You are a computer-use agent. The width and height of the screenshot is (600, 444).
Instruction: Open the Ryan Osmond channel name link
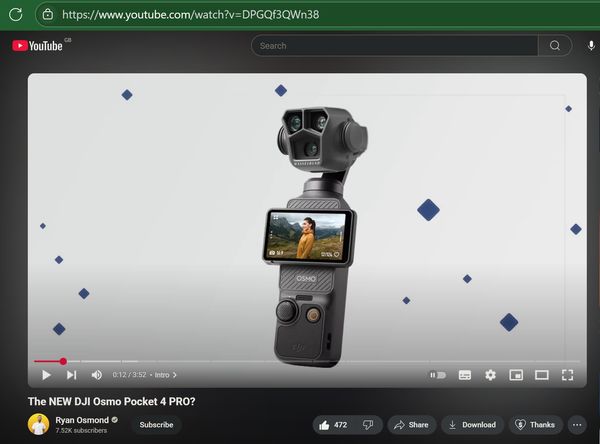(82, 420)
